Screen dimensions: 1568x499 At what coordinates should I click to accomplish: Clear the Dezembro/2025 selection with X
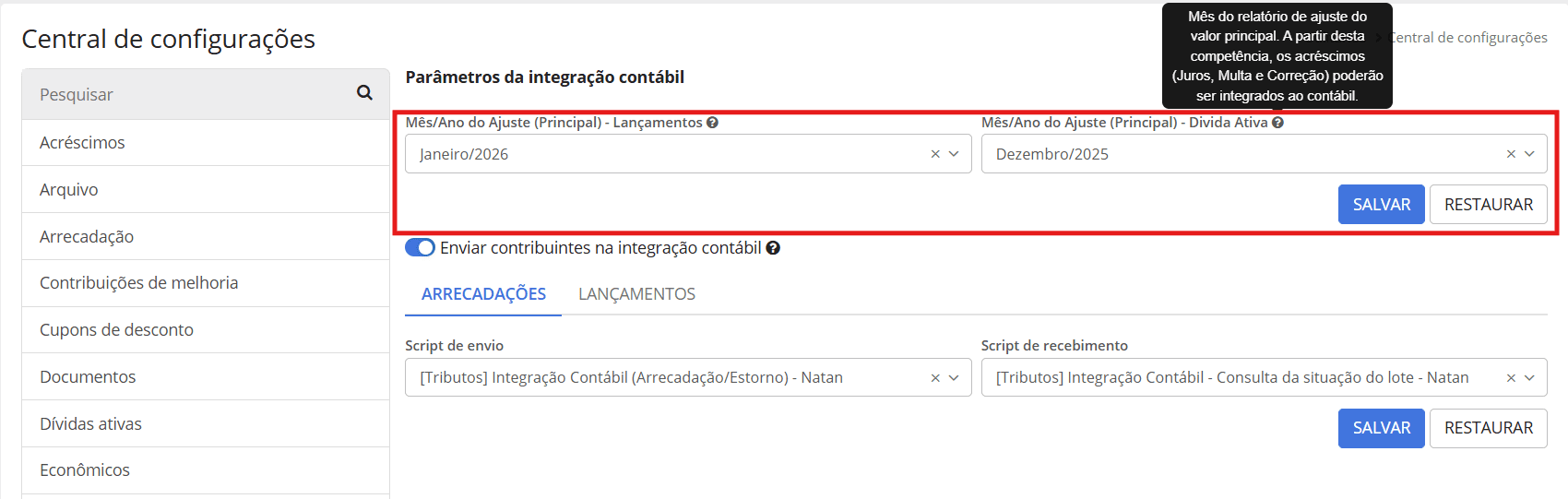(x=1511, y=154)
